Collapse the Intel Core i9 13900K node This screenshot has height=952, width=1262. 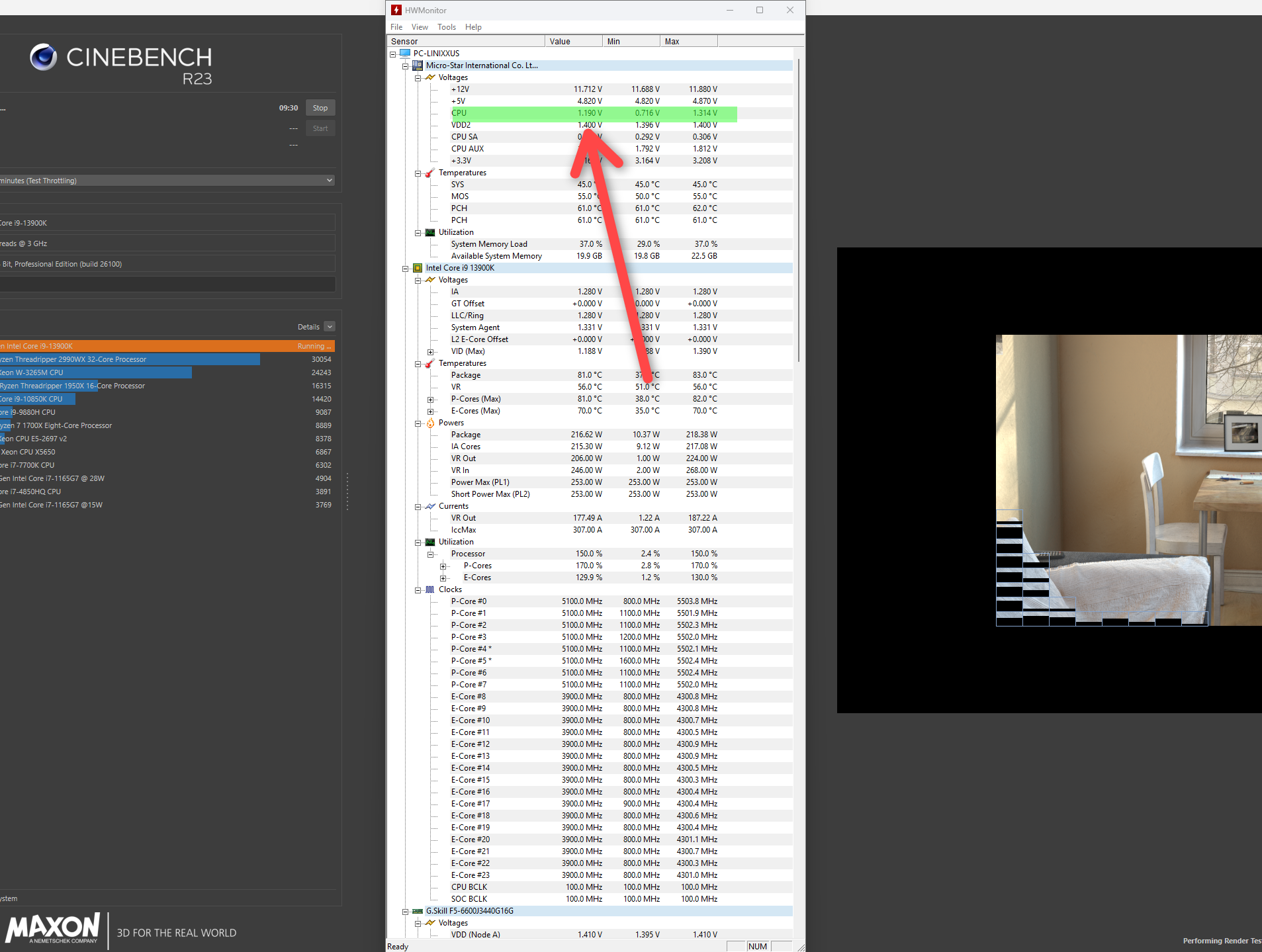tap(405, 268)
